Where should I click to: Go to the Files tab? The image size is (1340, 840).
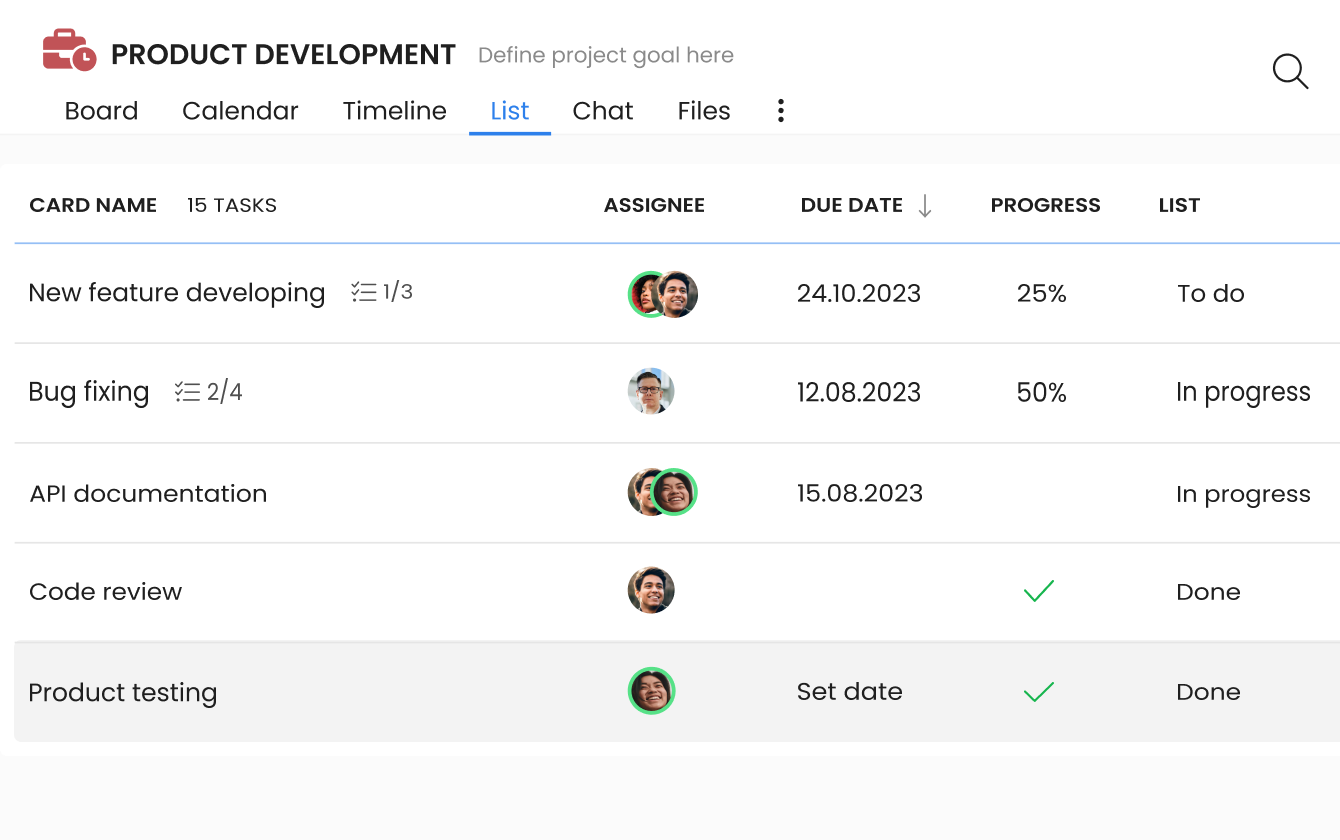704,111
